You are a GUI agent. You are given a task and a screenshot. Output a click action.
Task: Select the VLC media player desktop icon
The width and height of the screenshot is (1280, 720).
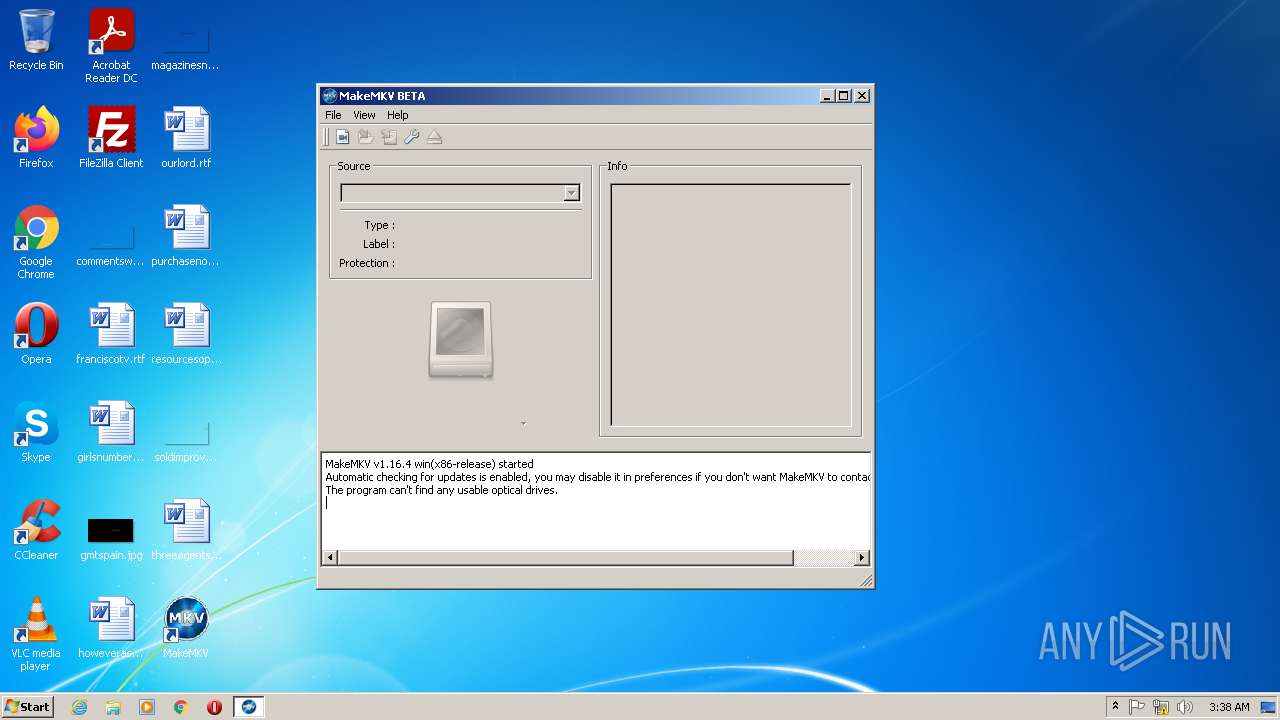click(36, 634)
